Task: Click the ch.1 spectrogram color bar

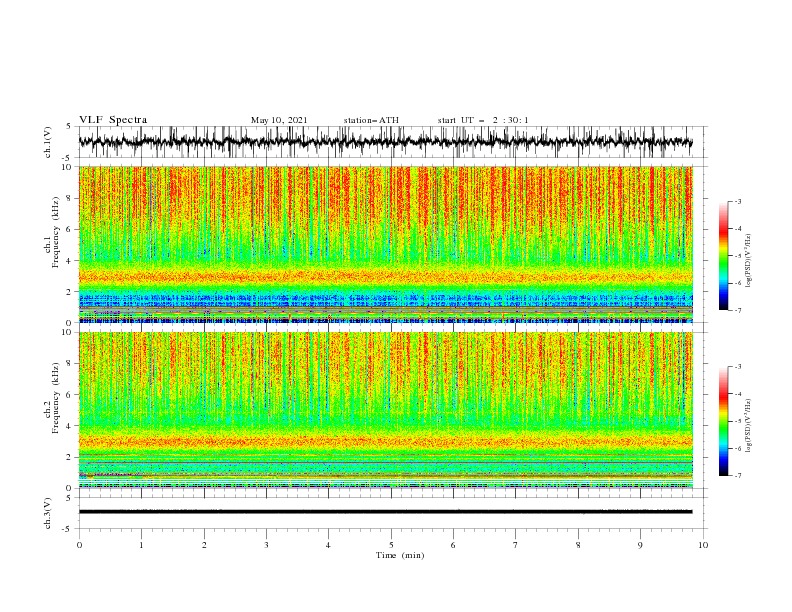Action: (x=723, y=256)
